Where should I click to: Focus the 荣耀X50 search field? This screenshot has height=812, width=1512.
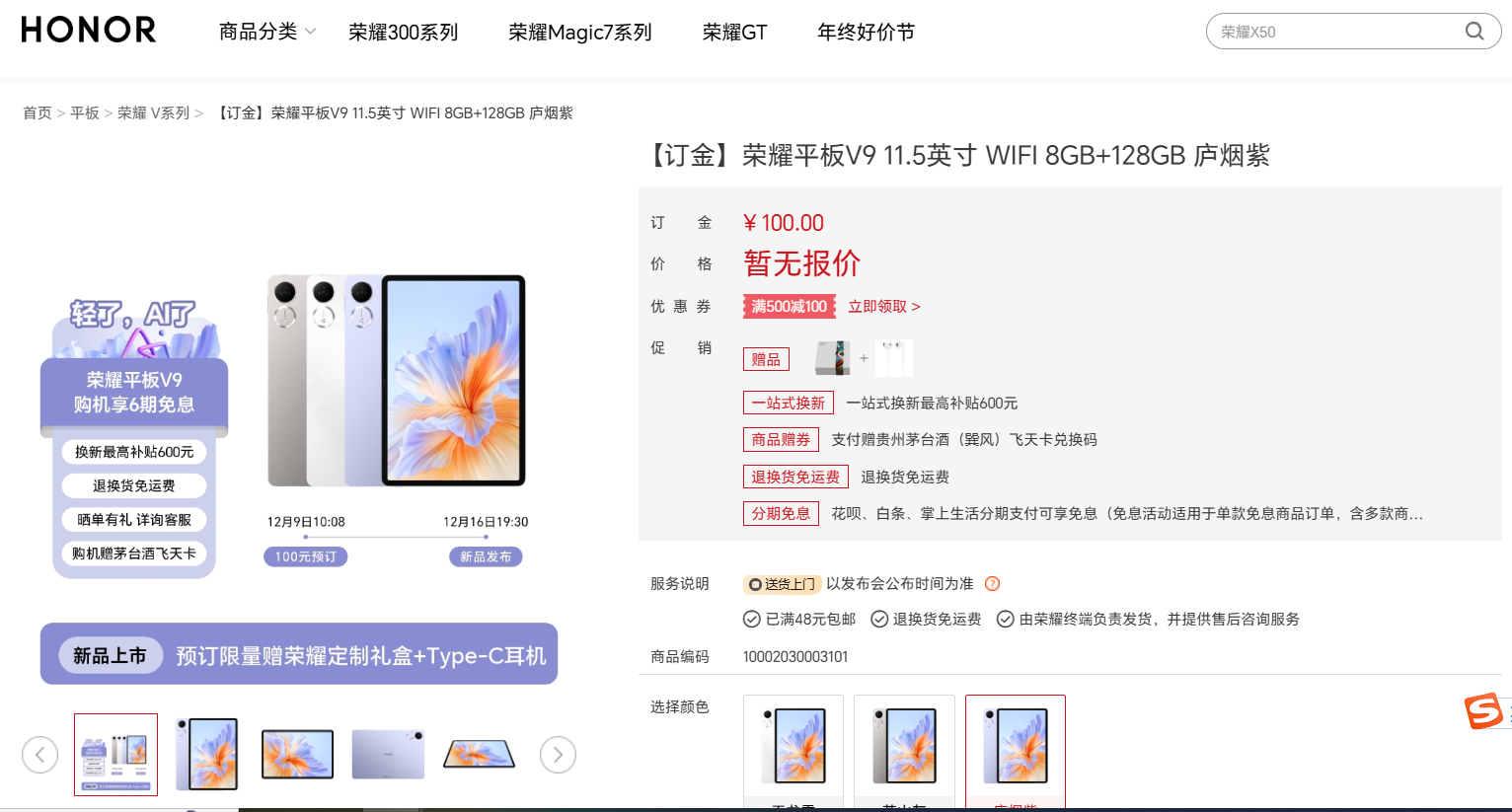pos(1334,32)
